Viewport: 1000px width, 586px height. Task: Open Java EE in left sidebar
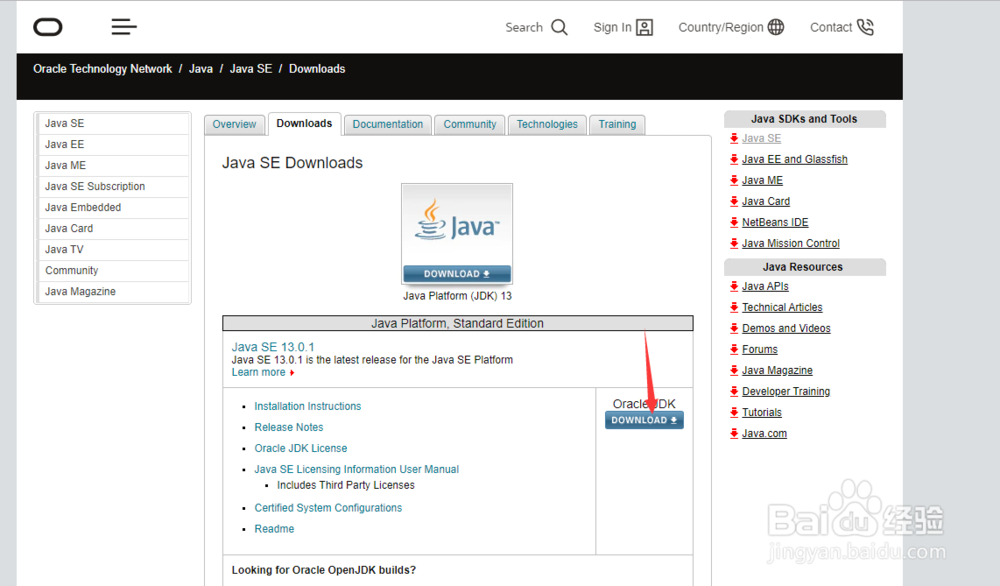click(x=114, y=145)
